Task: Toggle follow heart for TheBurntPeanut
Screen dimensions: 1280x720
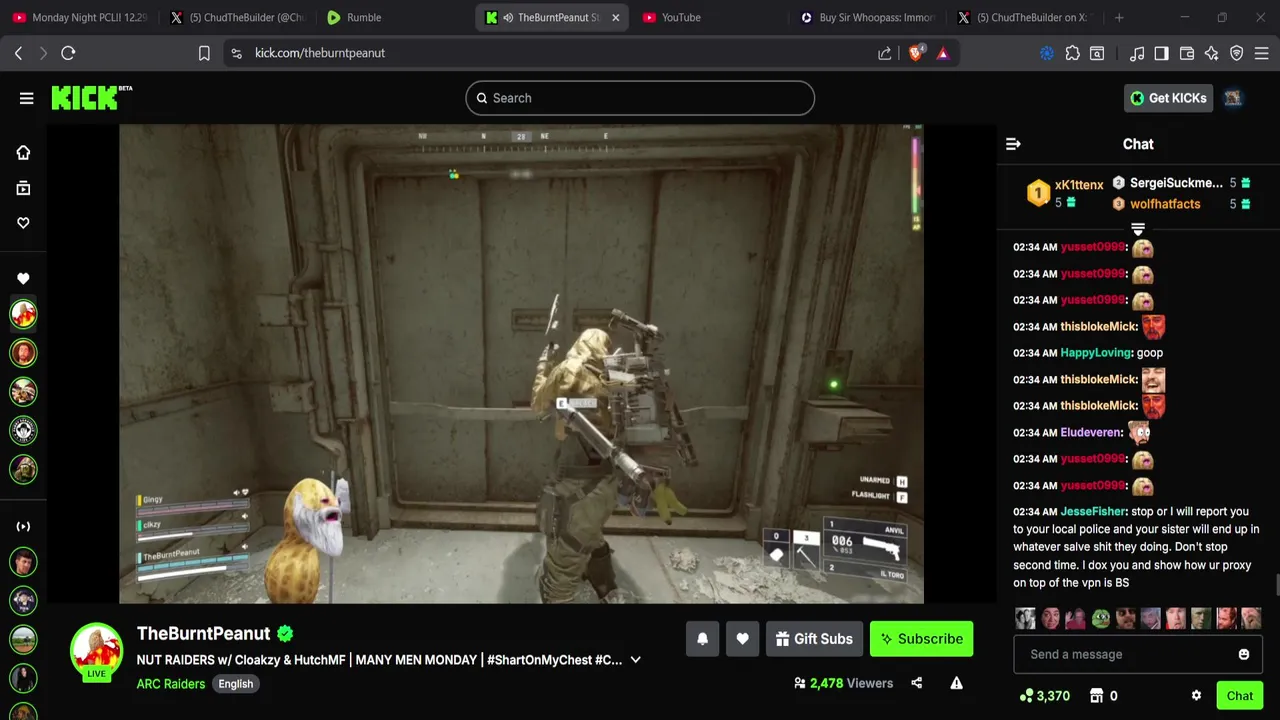Action: [x=742, y=639]
